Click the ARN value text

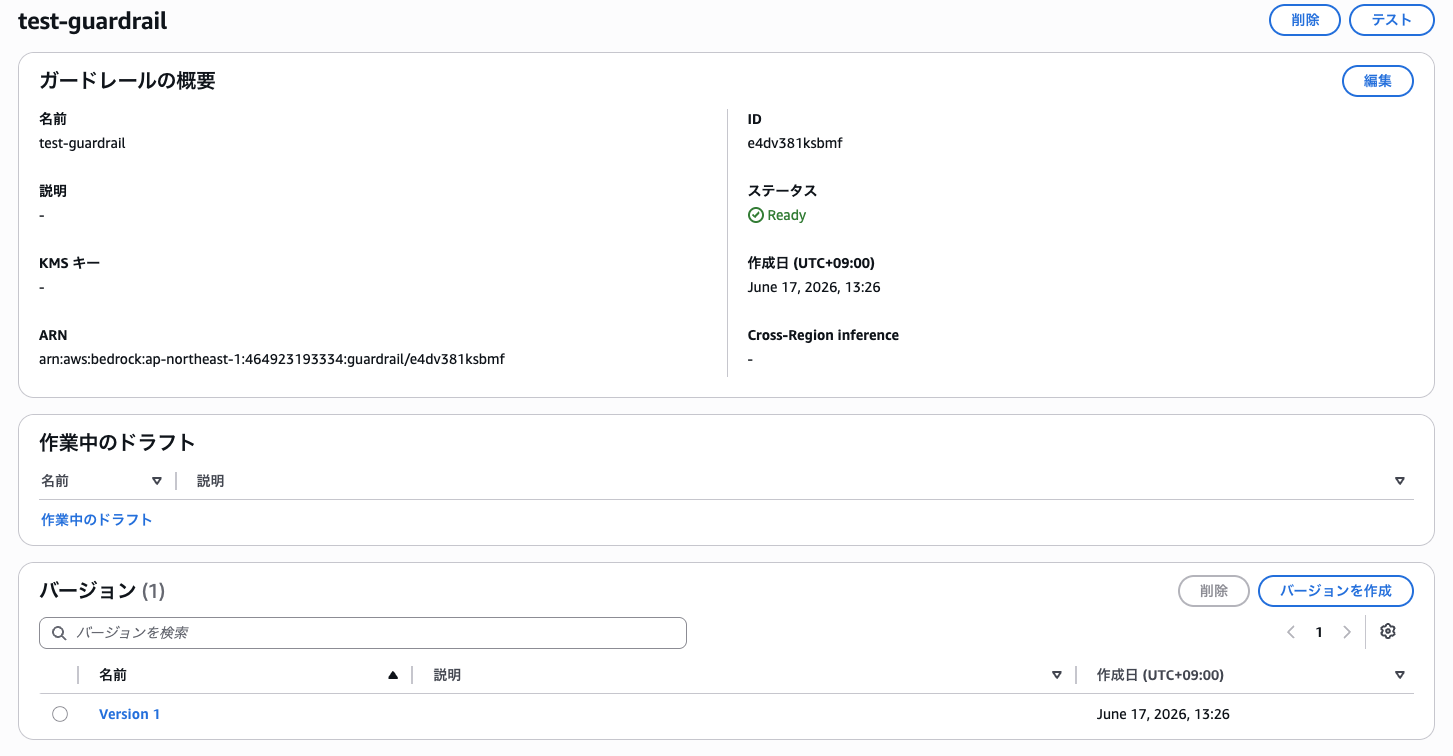tap(272, 359)
